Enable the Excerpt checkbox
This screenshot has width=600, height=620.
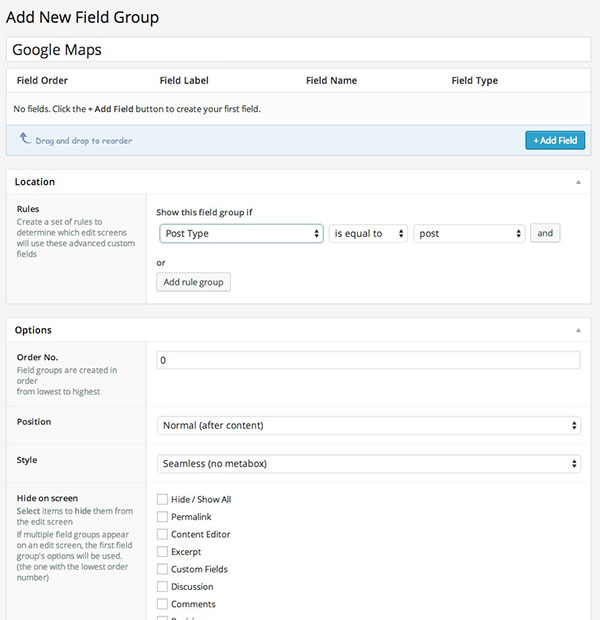tap(162, 551)
